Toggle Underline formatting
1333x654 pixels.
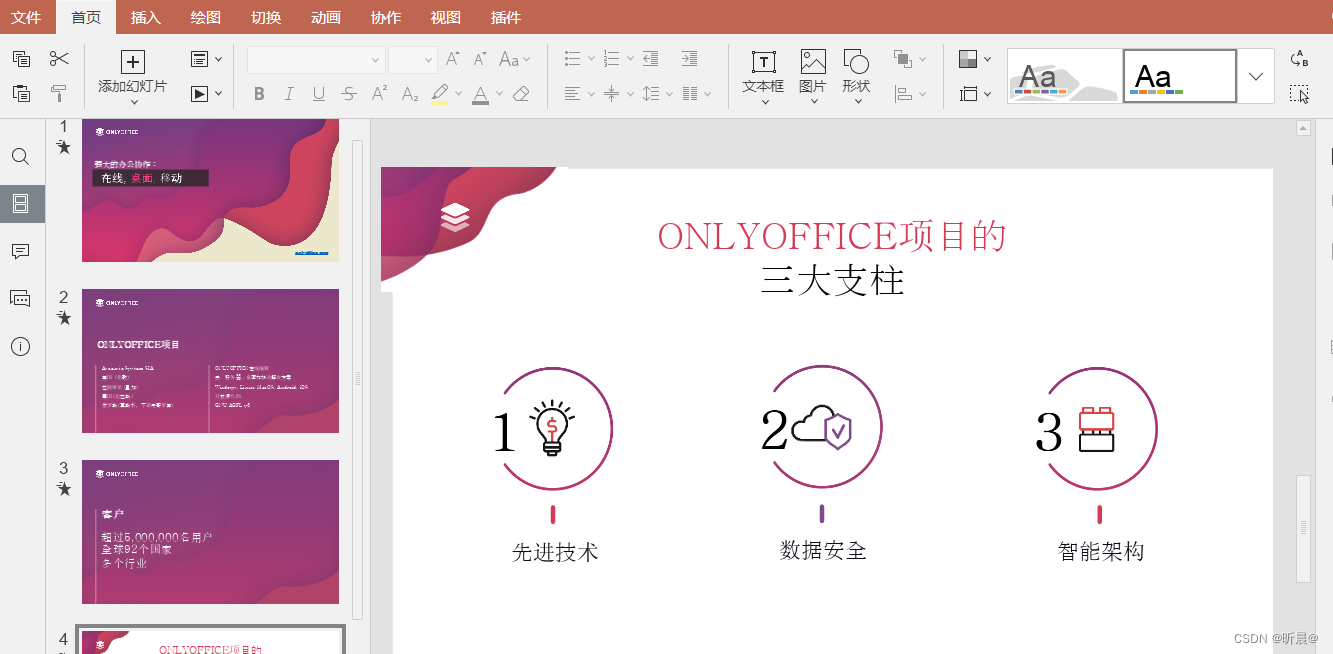pos(319,94)
